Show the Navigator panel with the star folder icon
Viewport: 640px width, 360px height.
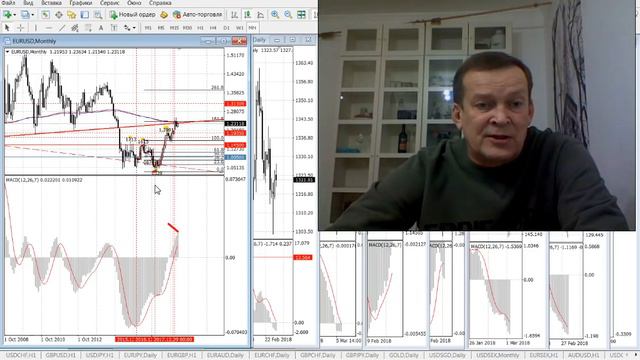pyautogui.click(x=72, y=15)
